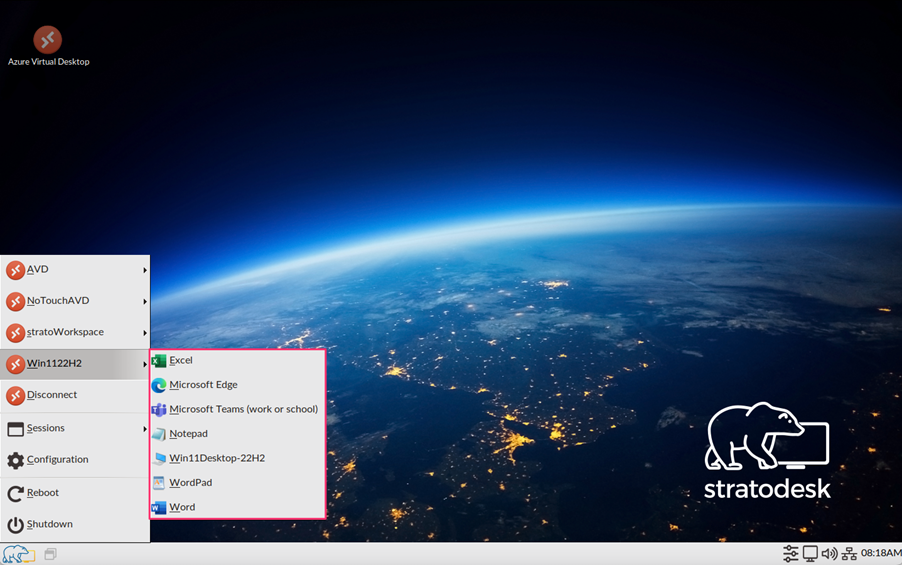Click the Win11Desktop-22H2 monitor icon
The image size is (902, 565).
coord(159,459)
